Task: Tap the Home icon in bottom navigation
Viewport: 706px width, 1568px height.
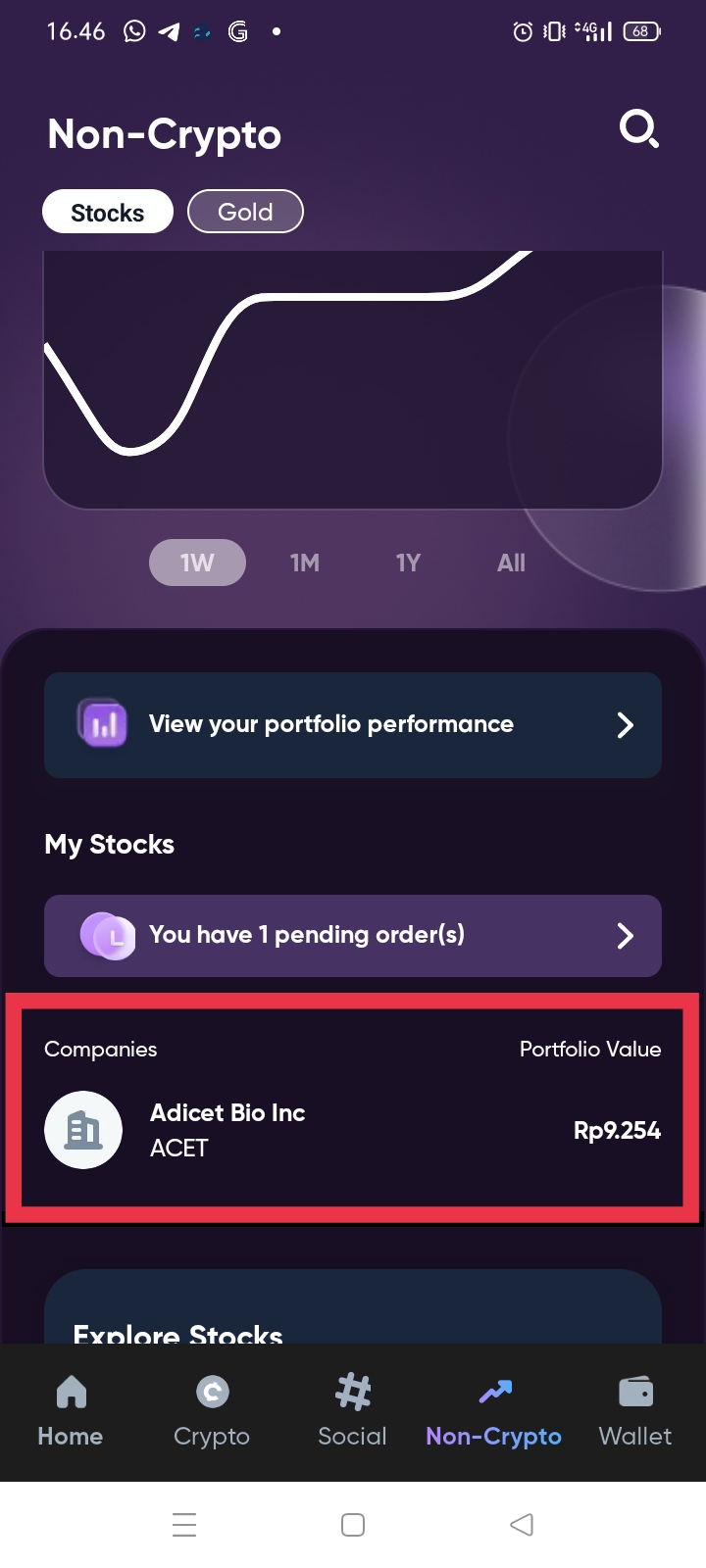Action: (72, 1392)
